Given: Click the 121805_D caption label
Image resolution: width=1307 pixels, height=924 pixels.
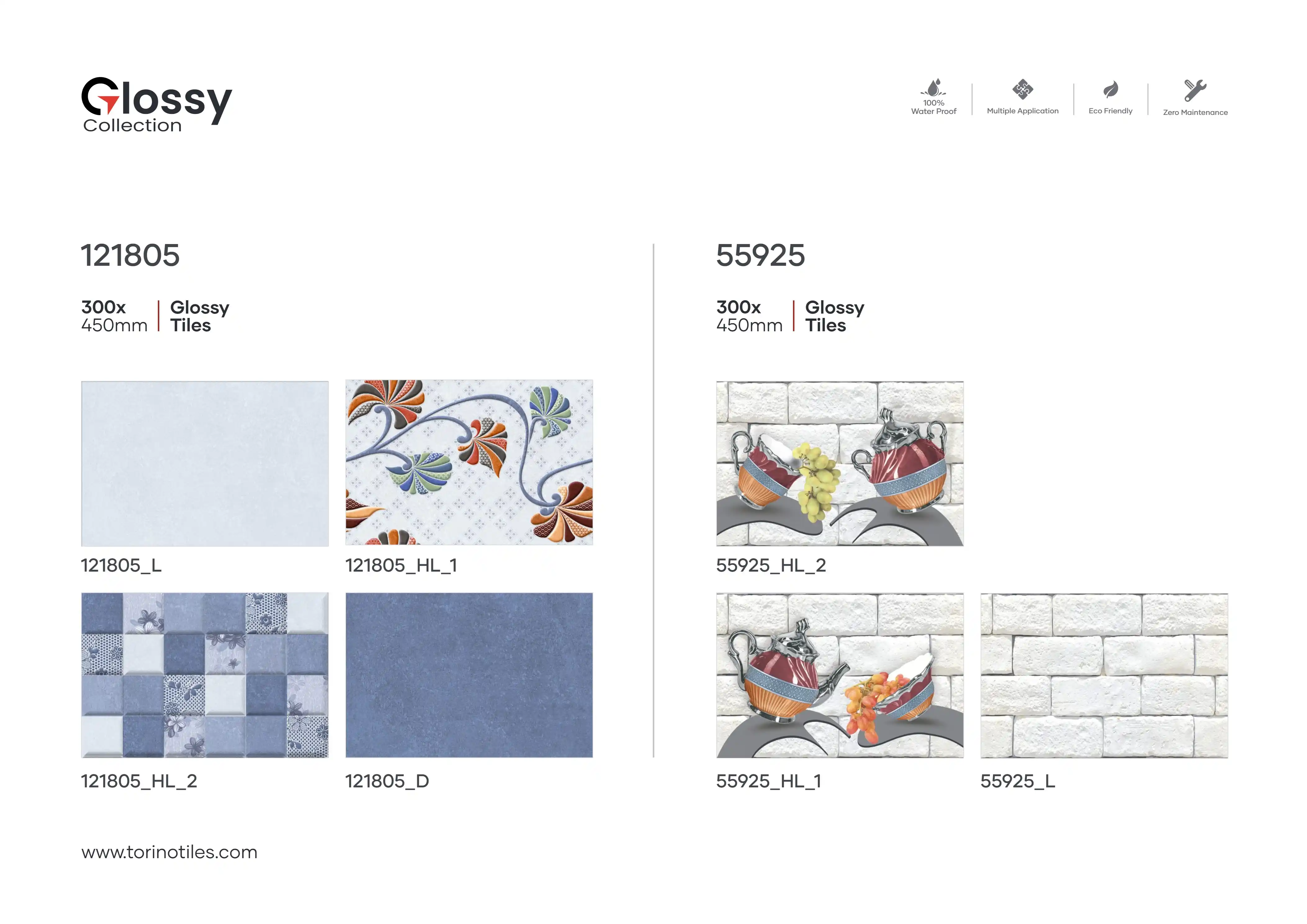Looking at the screenshot, I should click(387, 781).
